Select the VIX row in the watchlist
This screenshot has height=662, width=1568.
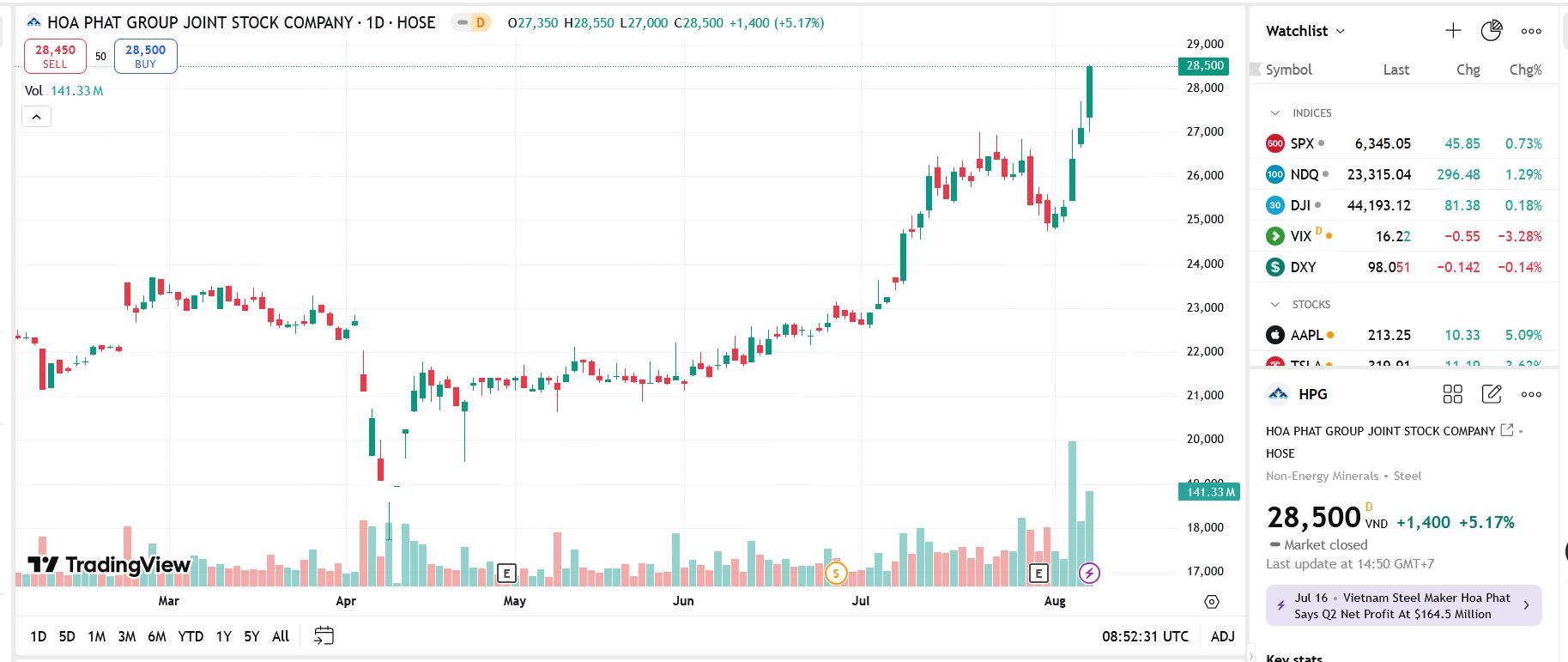tap(1404, 236)
